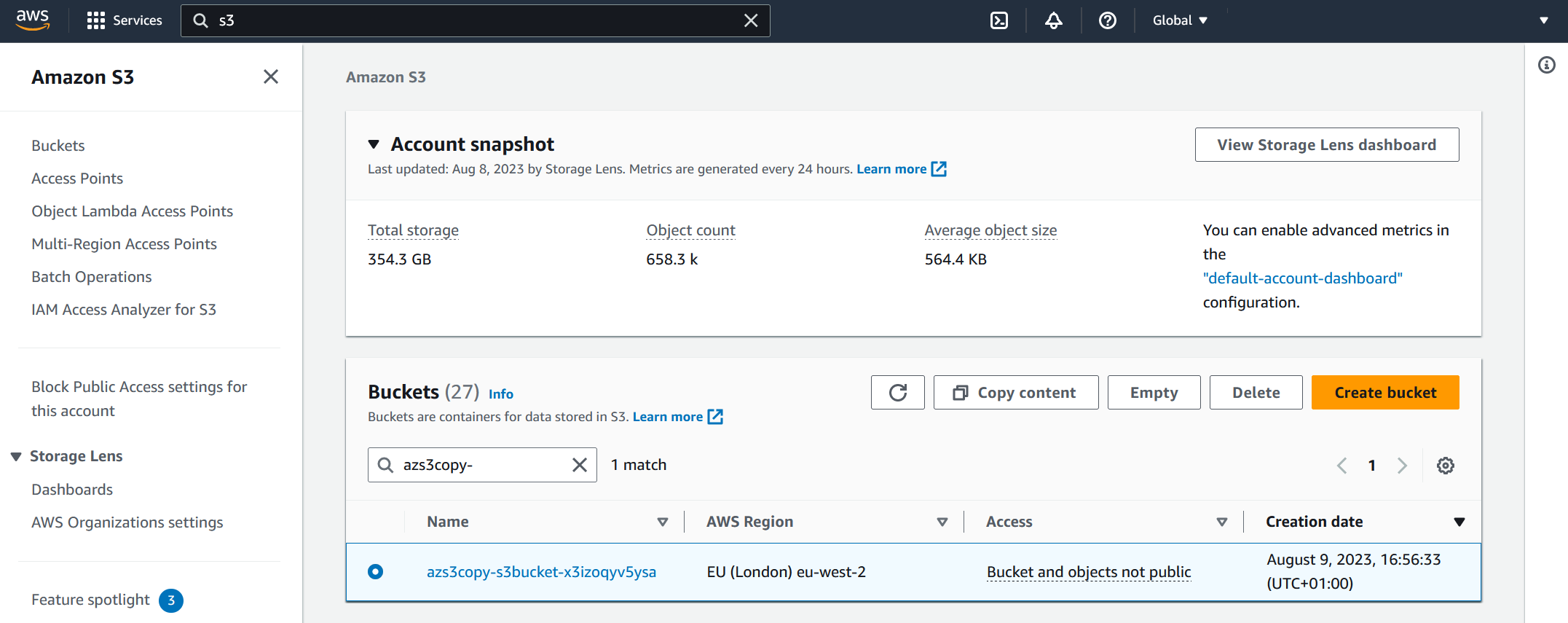Viewport: 1568px width, 623px height.
Task: Focus the bucket filter field with azs3copy-
Action: (x=482, y=465)
